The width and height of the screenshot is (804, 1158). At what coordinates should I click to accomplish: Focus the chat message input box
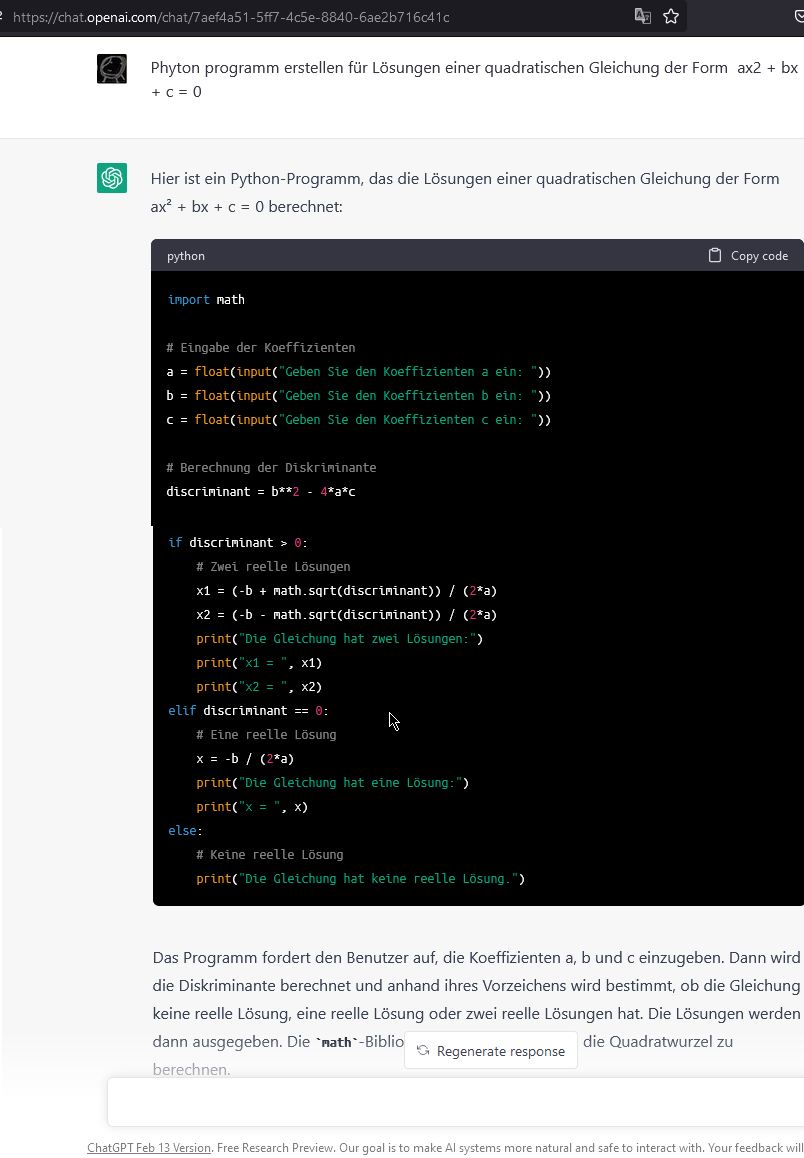coord(455,1102)
